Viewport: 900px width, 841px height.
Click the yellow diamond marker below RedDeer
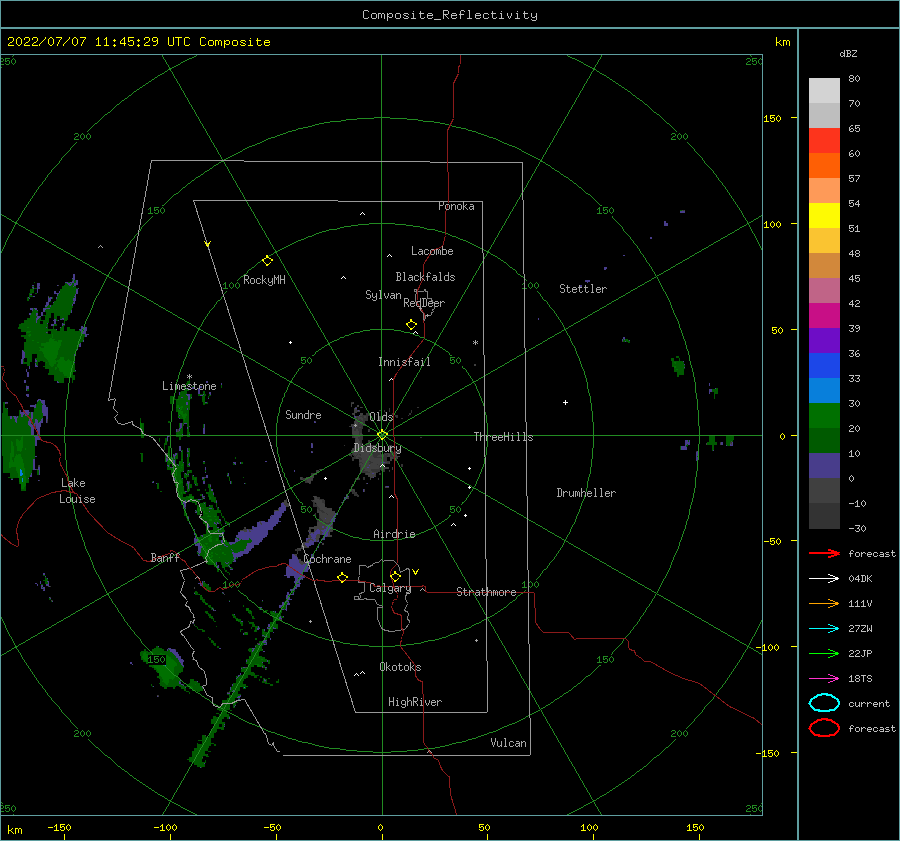[x=411, y=325]
